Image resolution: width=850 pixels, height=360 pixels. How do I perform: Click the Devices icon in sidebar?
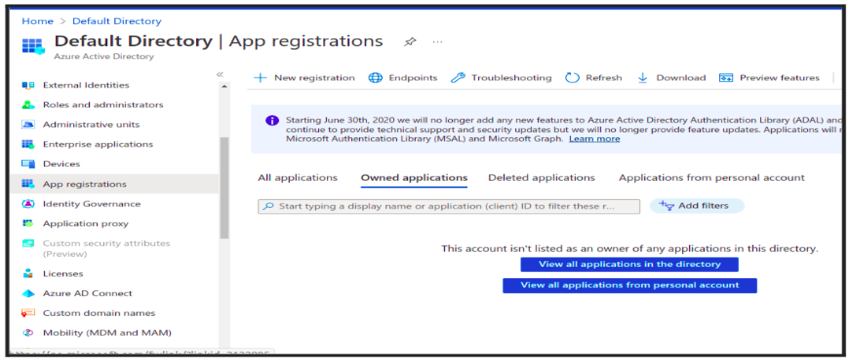click(x=28, y=164)
